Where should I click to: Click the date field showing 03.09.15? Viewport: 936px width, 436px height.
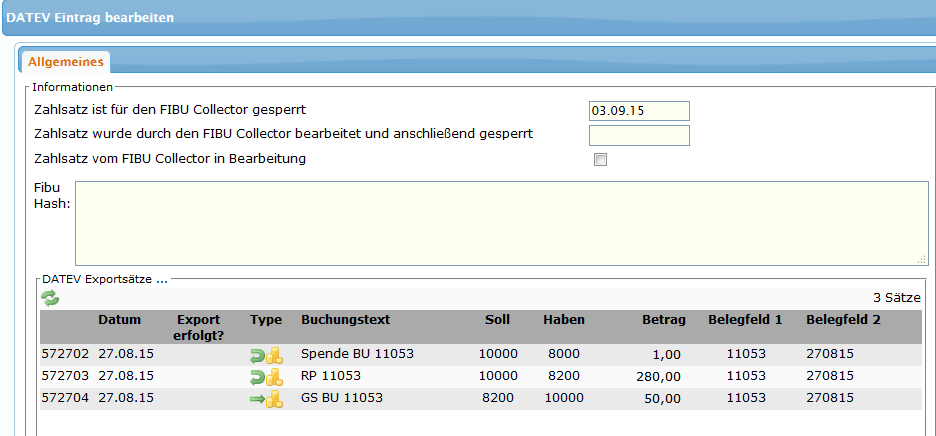639,110
